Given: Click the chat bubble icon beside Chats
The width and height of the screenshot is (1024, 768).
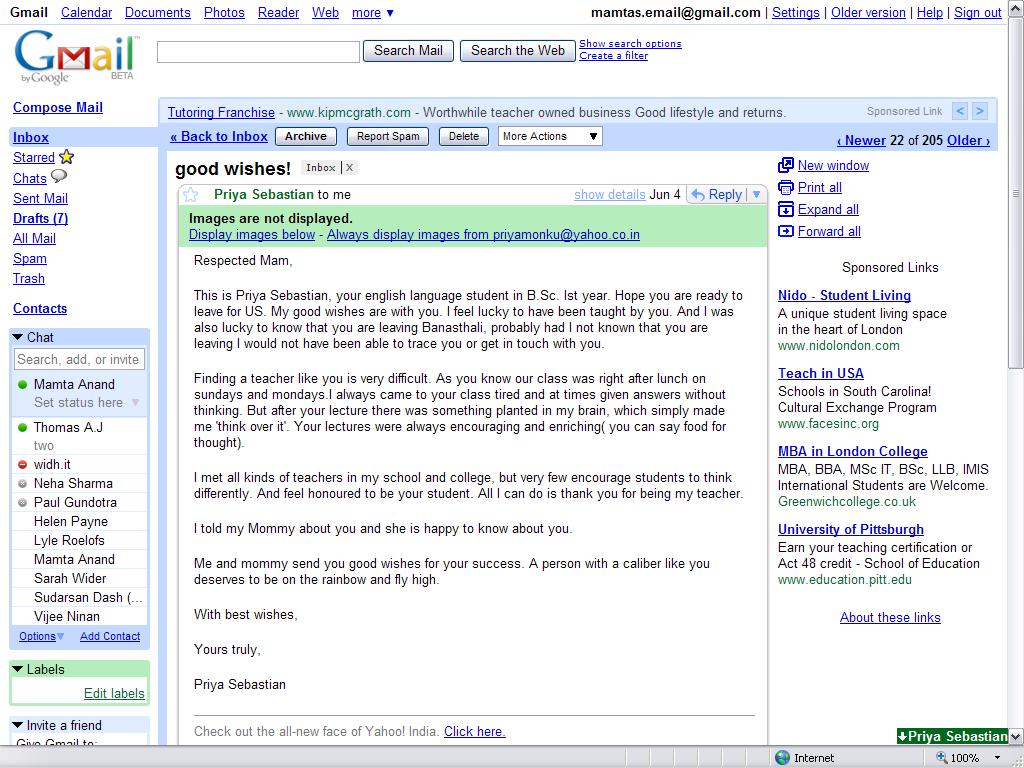Looking at the screenshot, I should 59,177.
